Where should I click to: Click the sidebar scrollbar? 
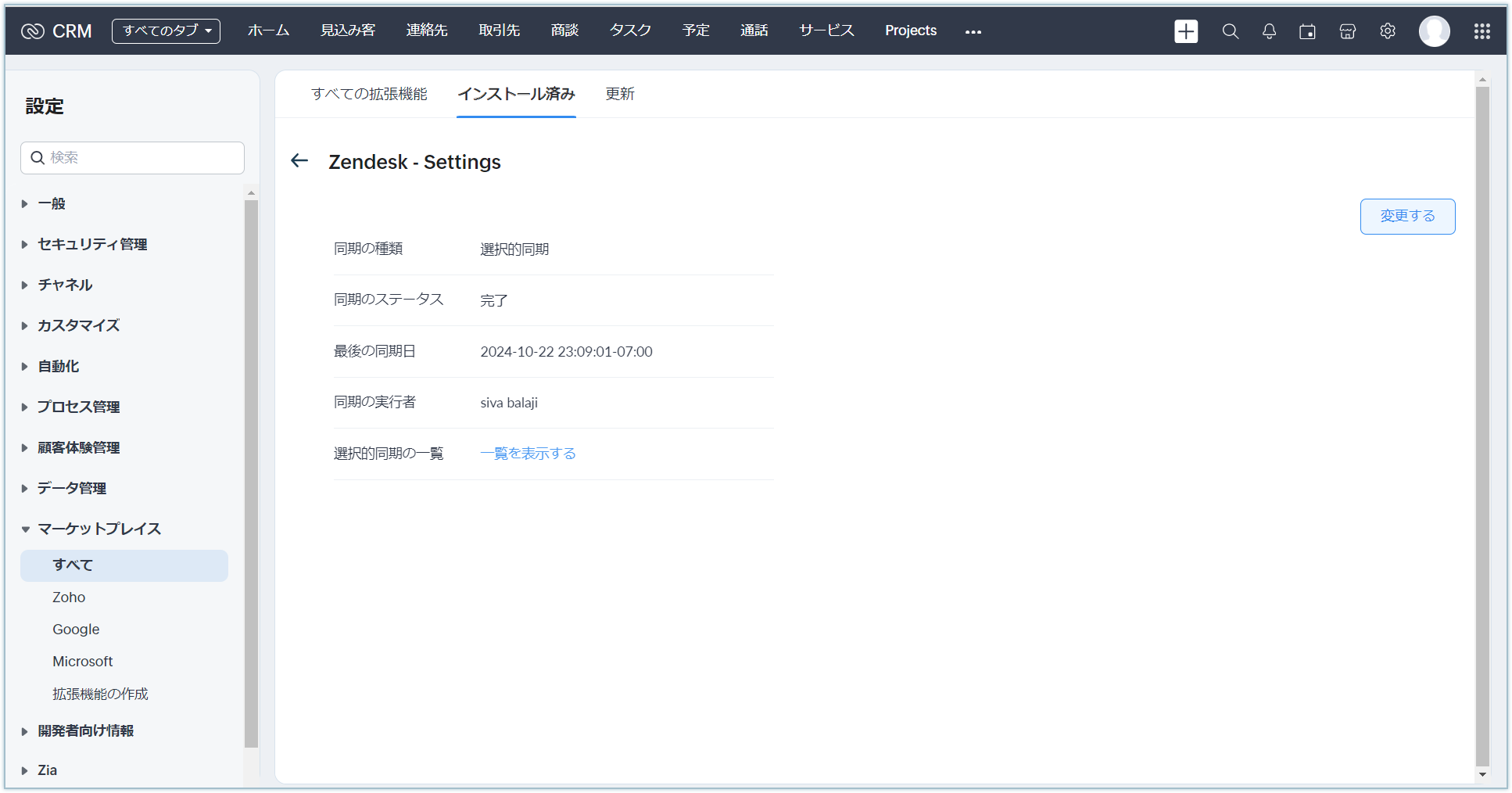(x=251, y=474)
